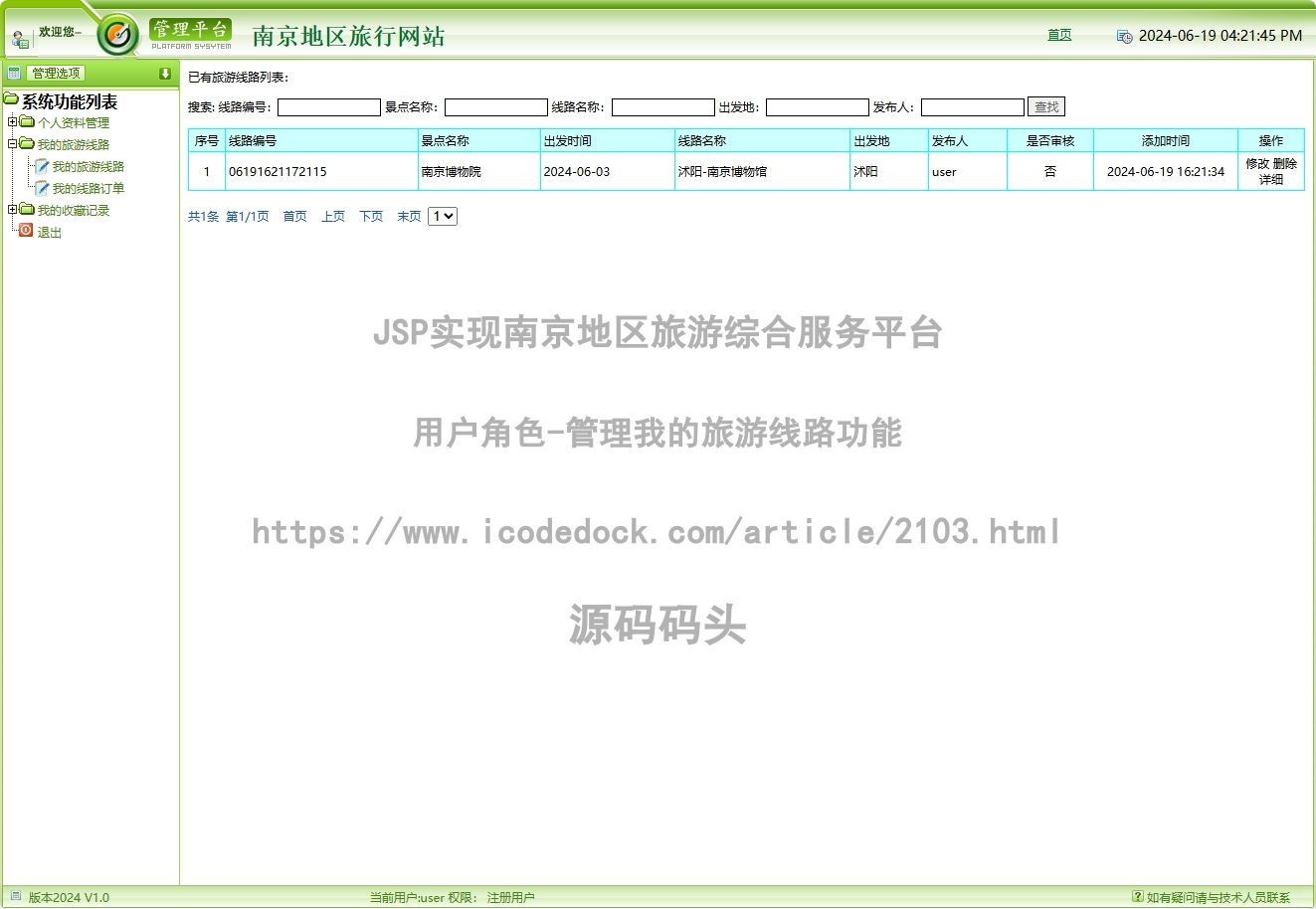Expand the 个人资料管理 tree node
The image size is (1316, 909).
click(x=13, y=122)
